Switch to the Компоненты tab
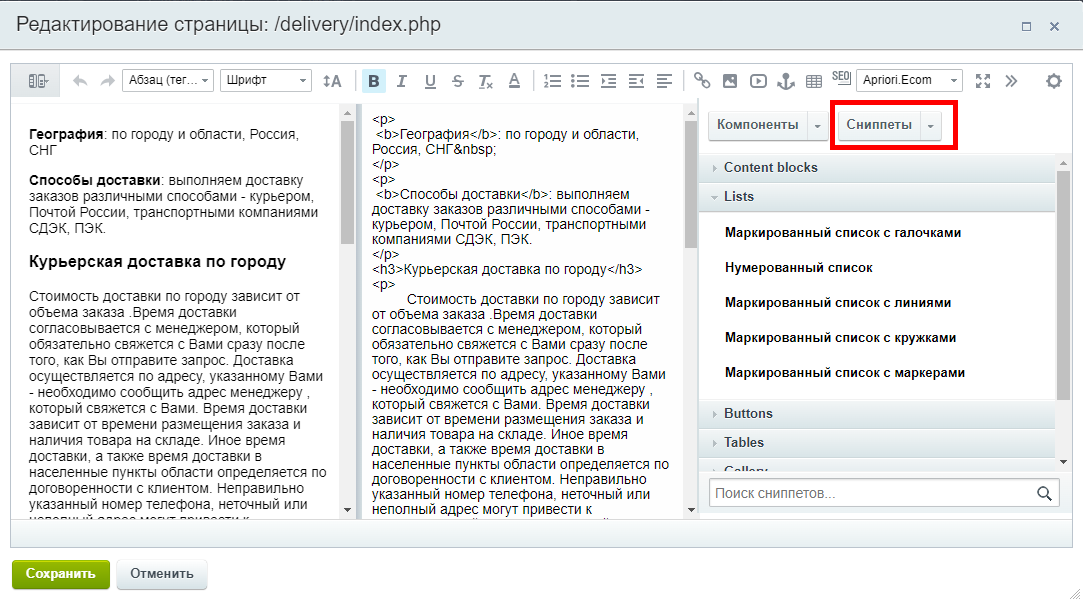This screenshot has width=1083, height=599. (758, 125)
